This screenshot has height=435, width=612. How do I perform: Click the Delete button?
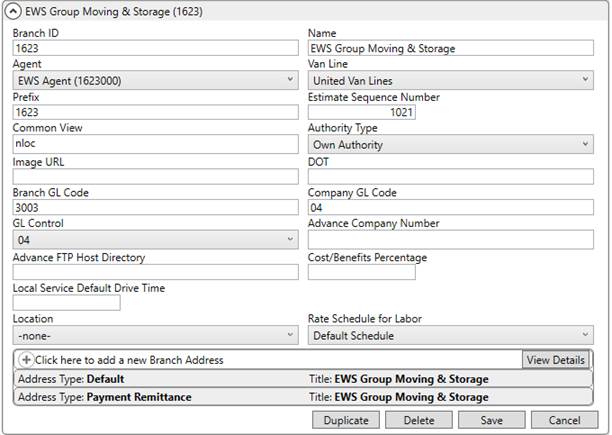419,420
